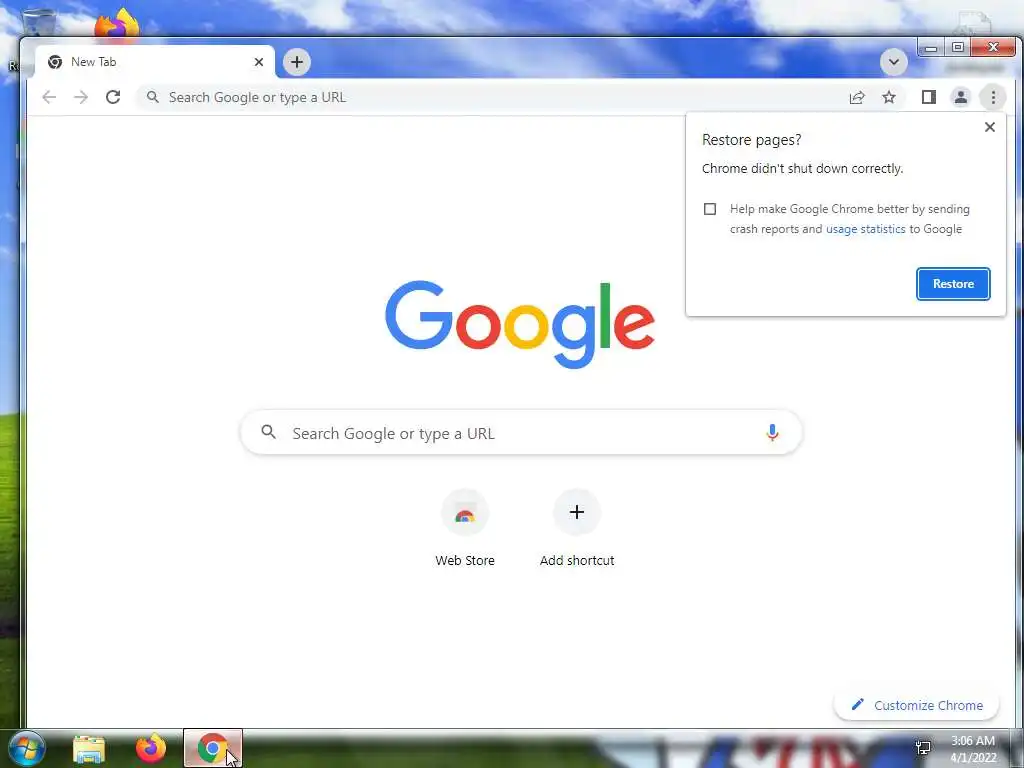1024x768 pixels.
Task: Expand the tab search chevron
Action: [x=893, y=62]
